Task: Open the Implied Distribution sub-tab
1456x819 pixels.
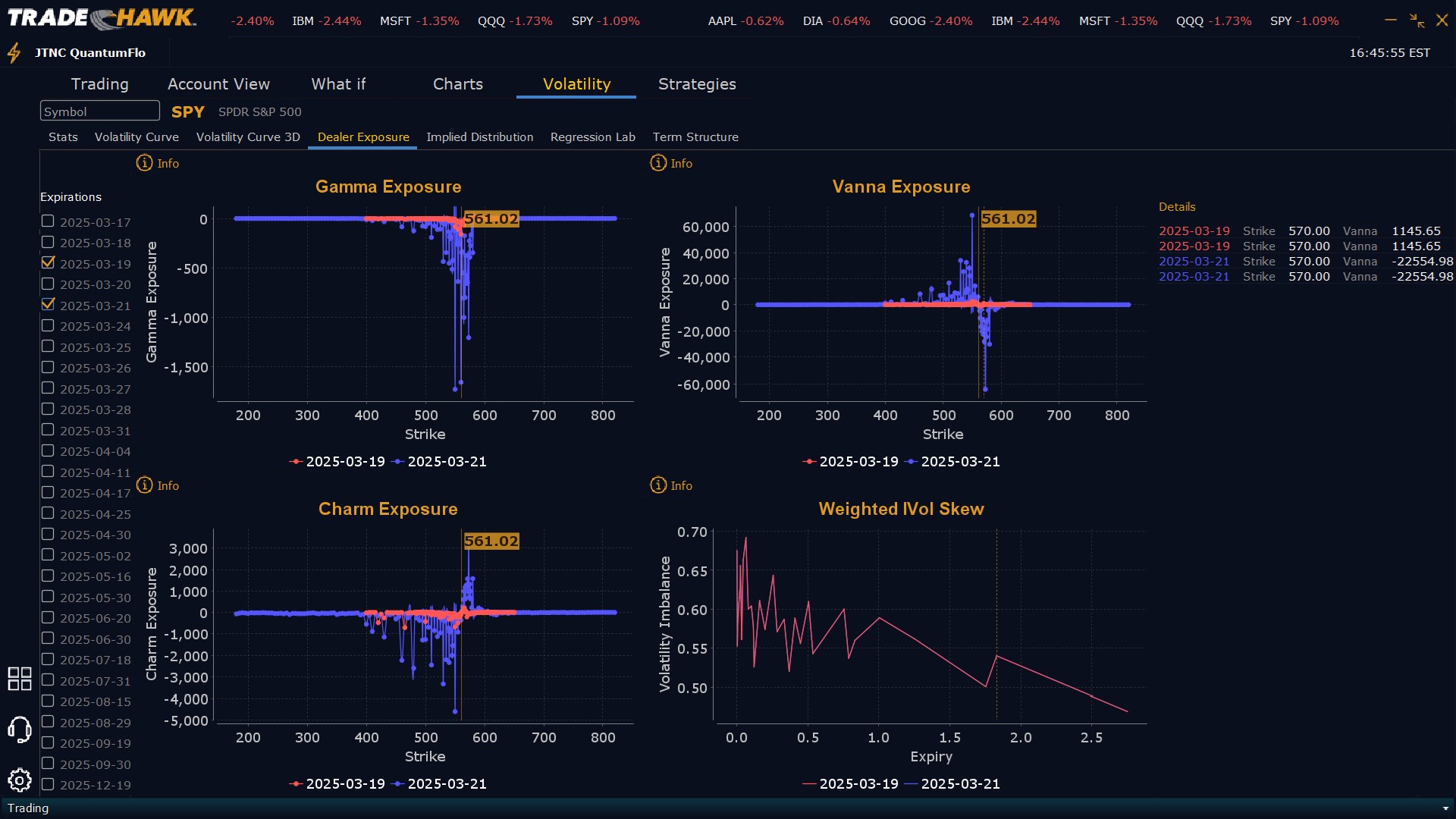Action: point(479,137)
